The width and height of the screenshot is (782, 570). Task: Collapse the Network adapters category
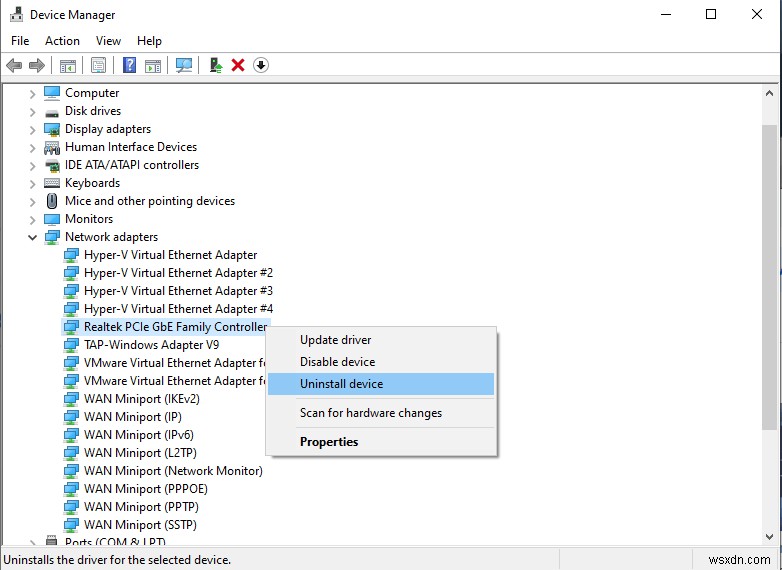(x=32, y=237)
